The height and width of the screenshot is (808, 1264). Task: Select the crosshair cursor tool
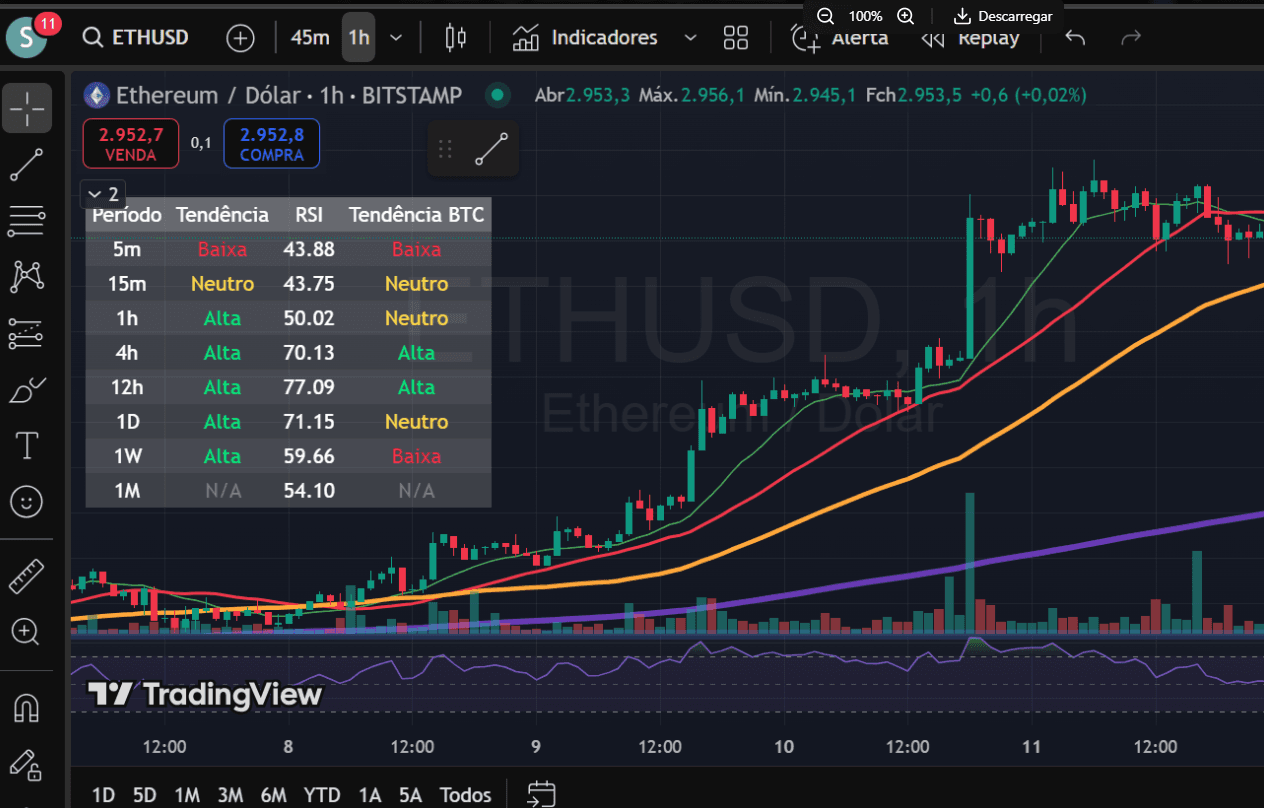pyautogui.click(x=27, y=108)
